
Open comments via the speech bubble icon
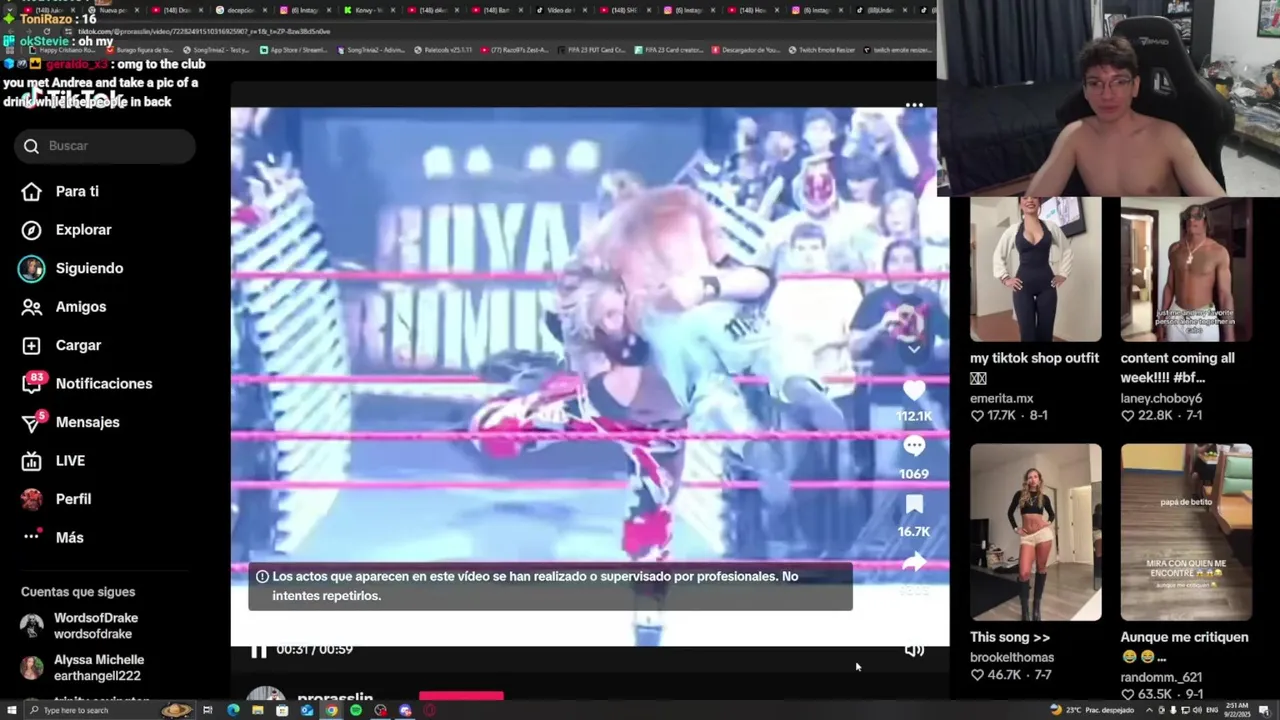click(x=914, y=447)
